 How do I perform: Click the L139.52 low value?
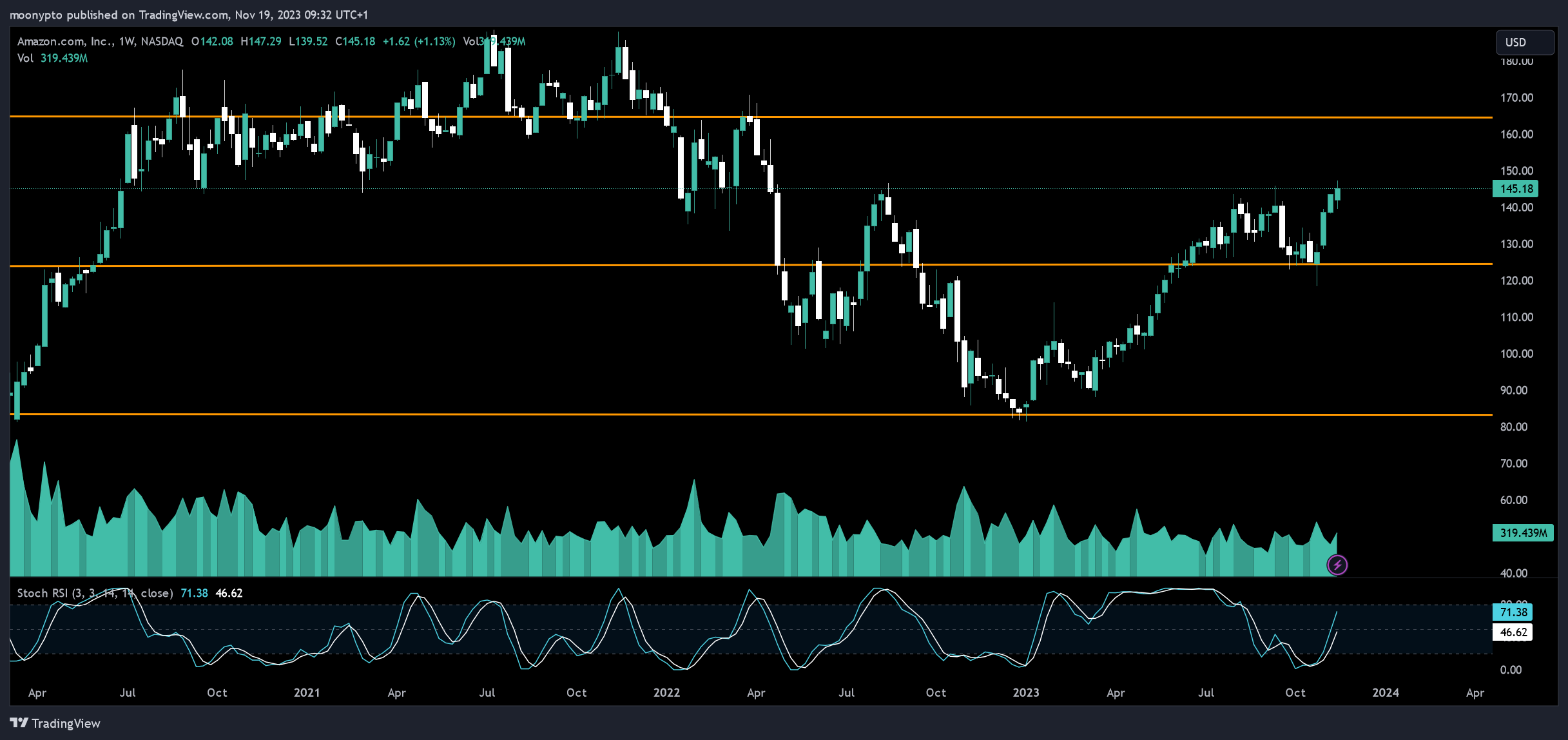pos(308,41)
